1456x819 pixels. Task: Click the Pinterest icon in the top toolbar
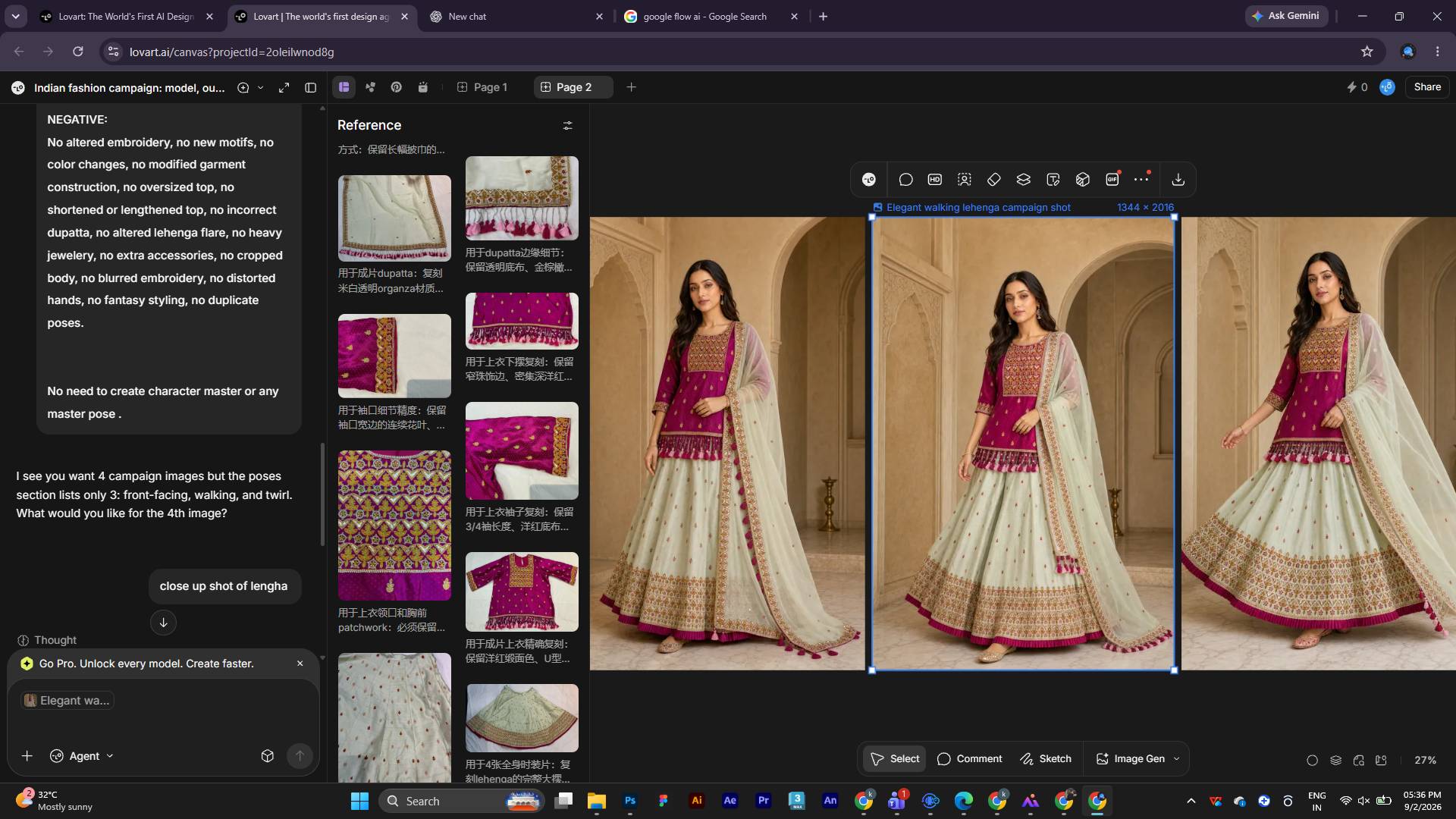coord(397,87)
